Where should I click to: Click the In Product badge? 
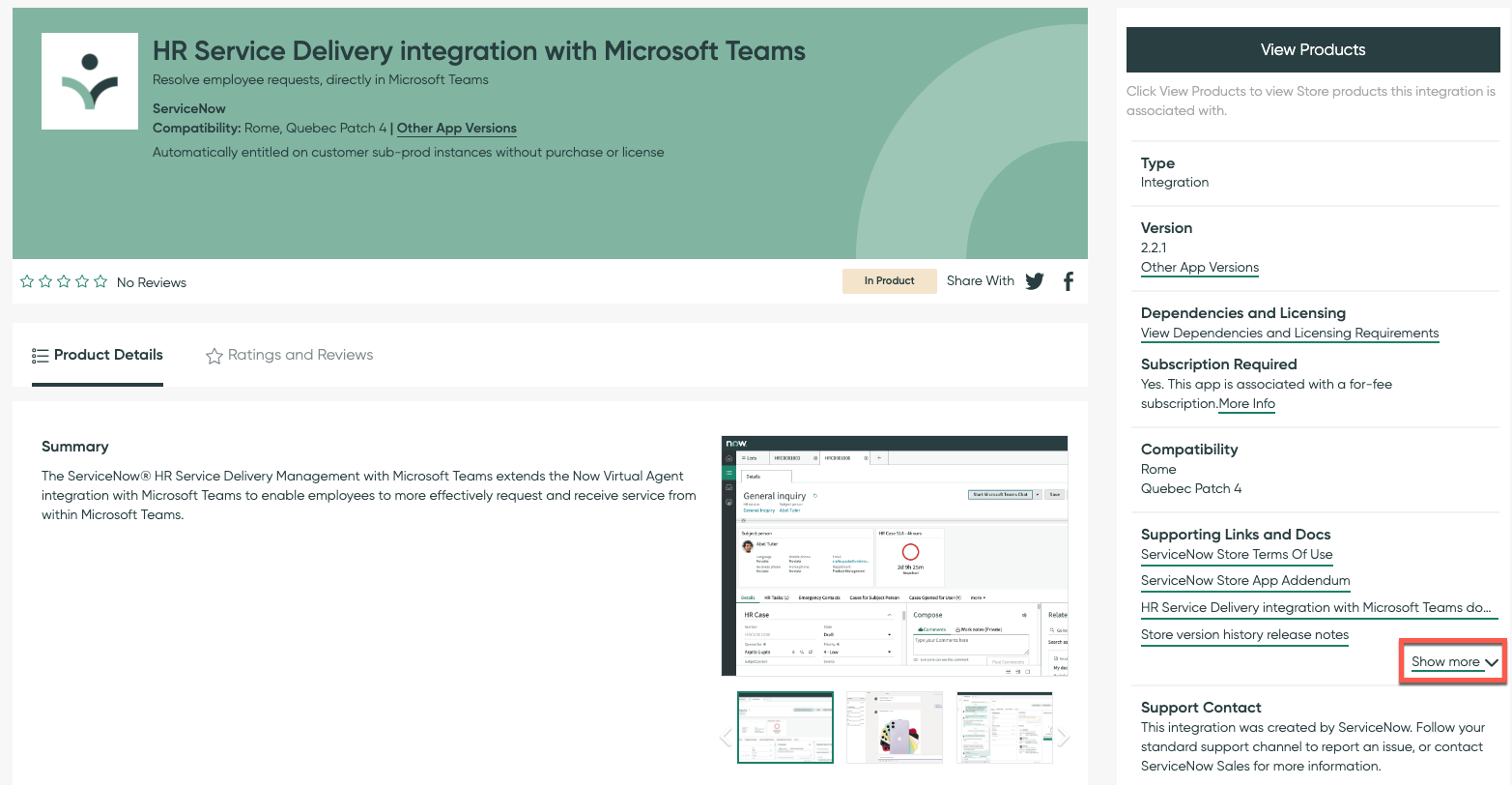point(889,280)
